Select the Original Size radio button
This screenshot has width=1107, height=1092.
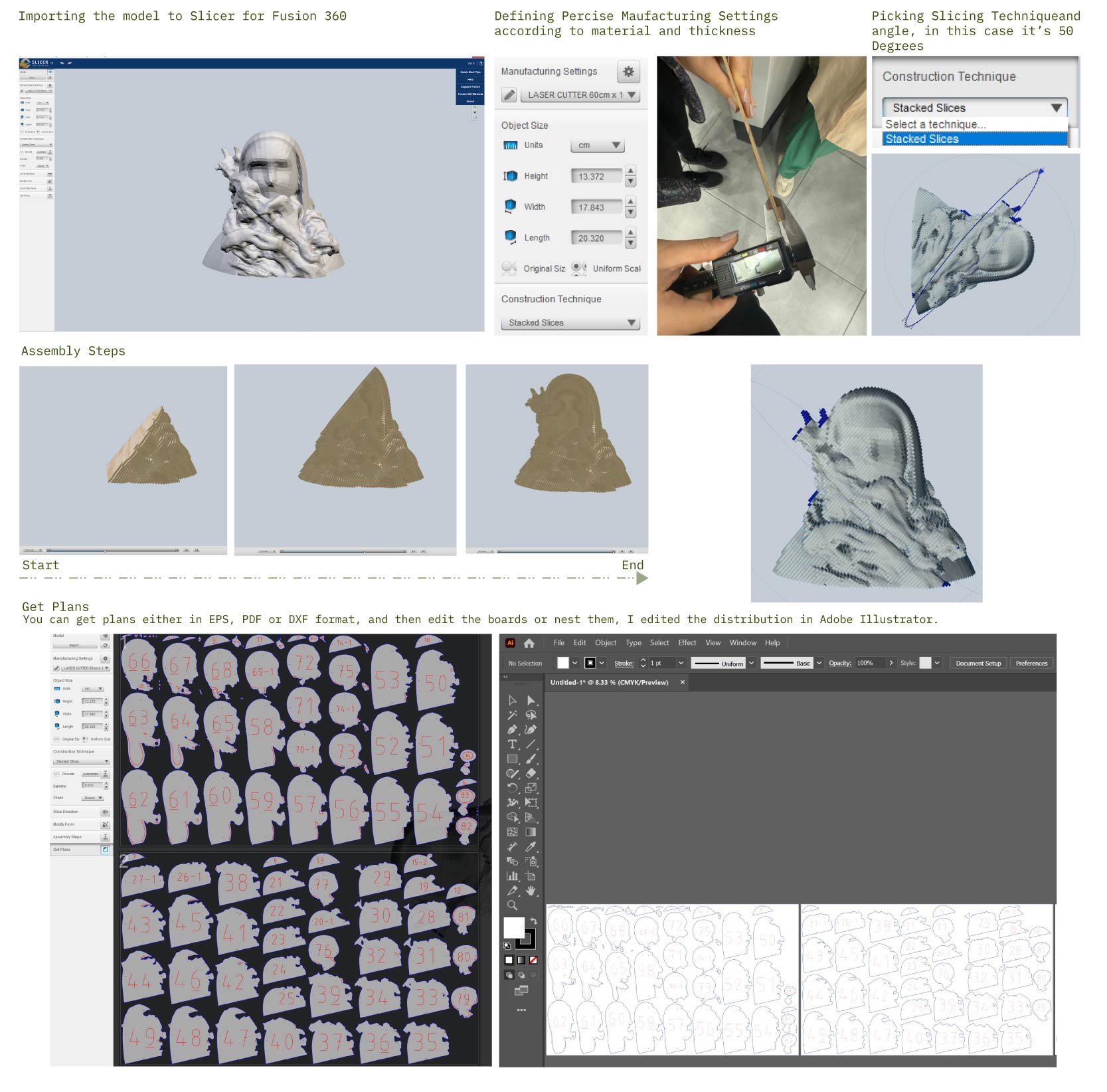pyautogui.click(x=508, y=268)
